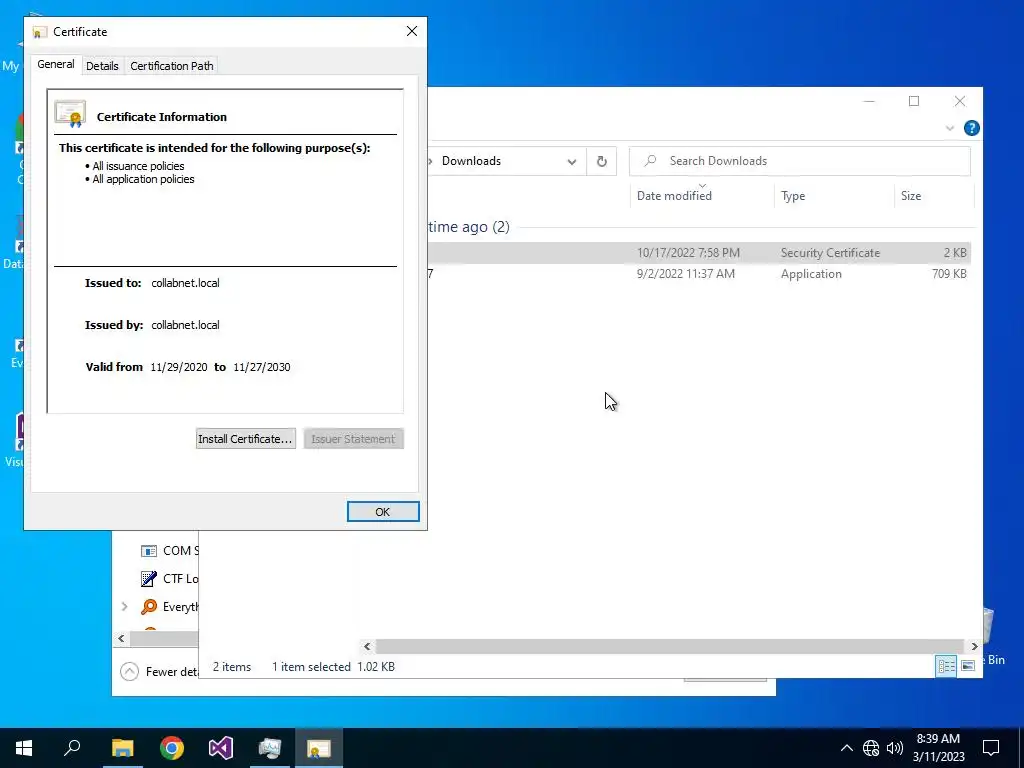Click the Certificate title bar icon
The width and height of the screenshot is (1024, 768).
click(x=39, y=32)
